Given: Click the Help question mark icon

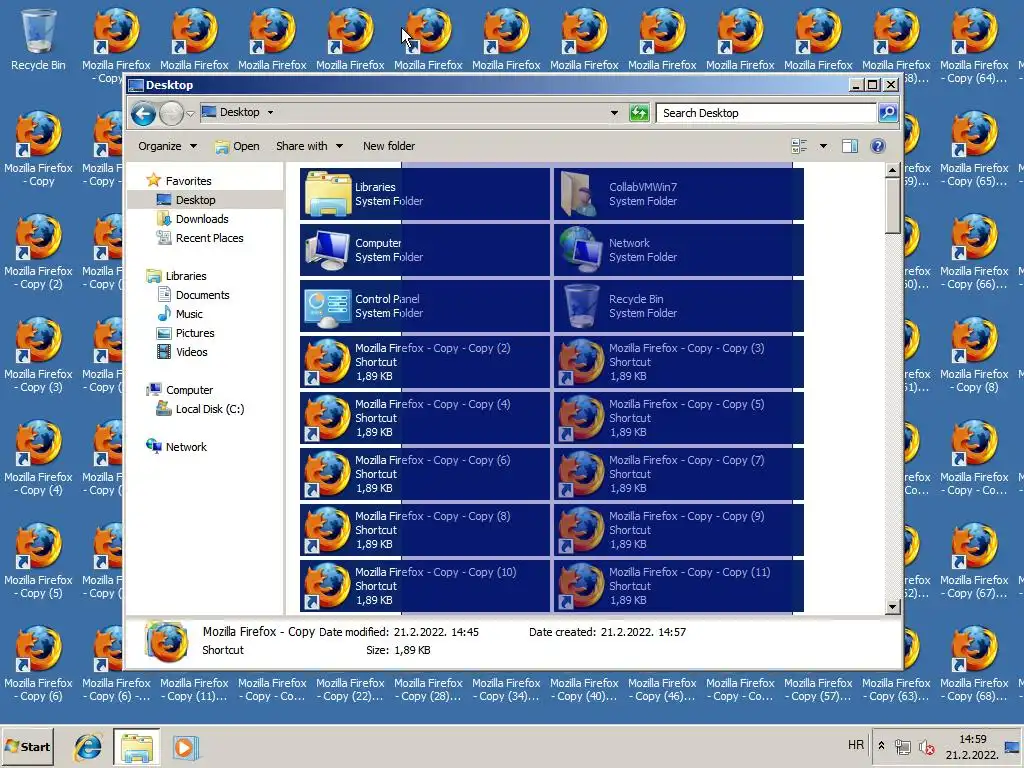Looking at the screenshot, I should 878,146.
